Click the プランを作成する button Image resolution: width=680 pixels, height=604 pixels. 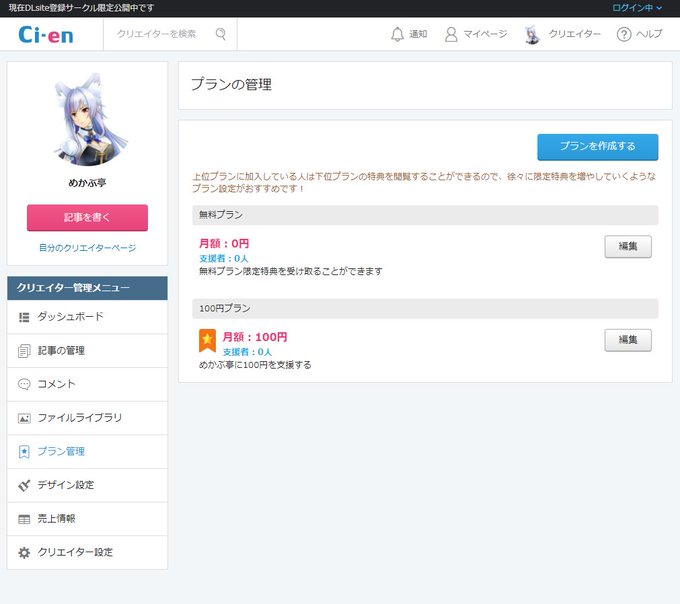click(x=598, y=147)
